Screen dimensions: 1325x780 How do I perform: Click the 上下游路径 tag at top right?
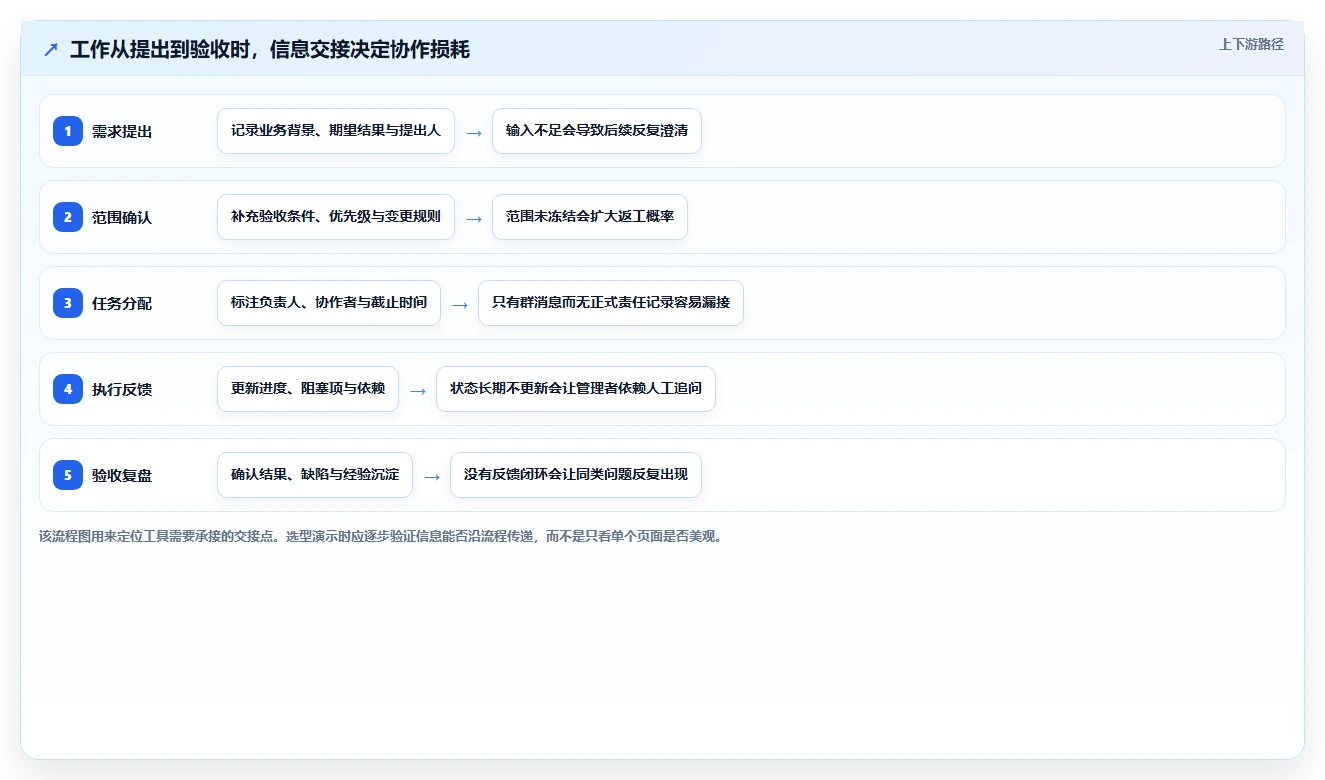(x=1251, y=44)
